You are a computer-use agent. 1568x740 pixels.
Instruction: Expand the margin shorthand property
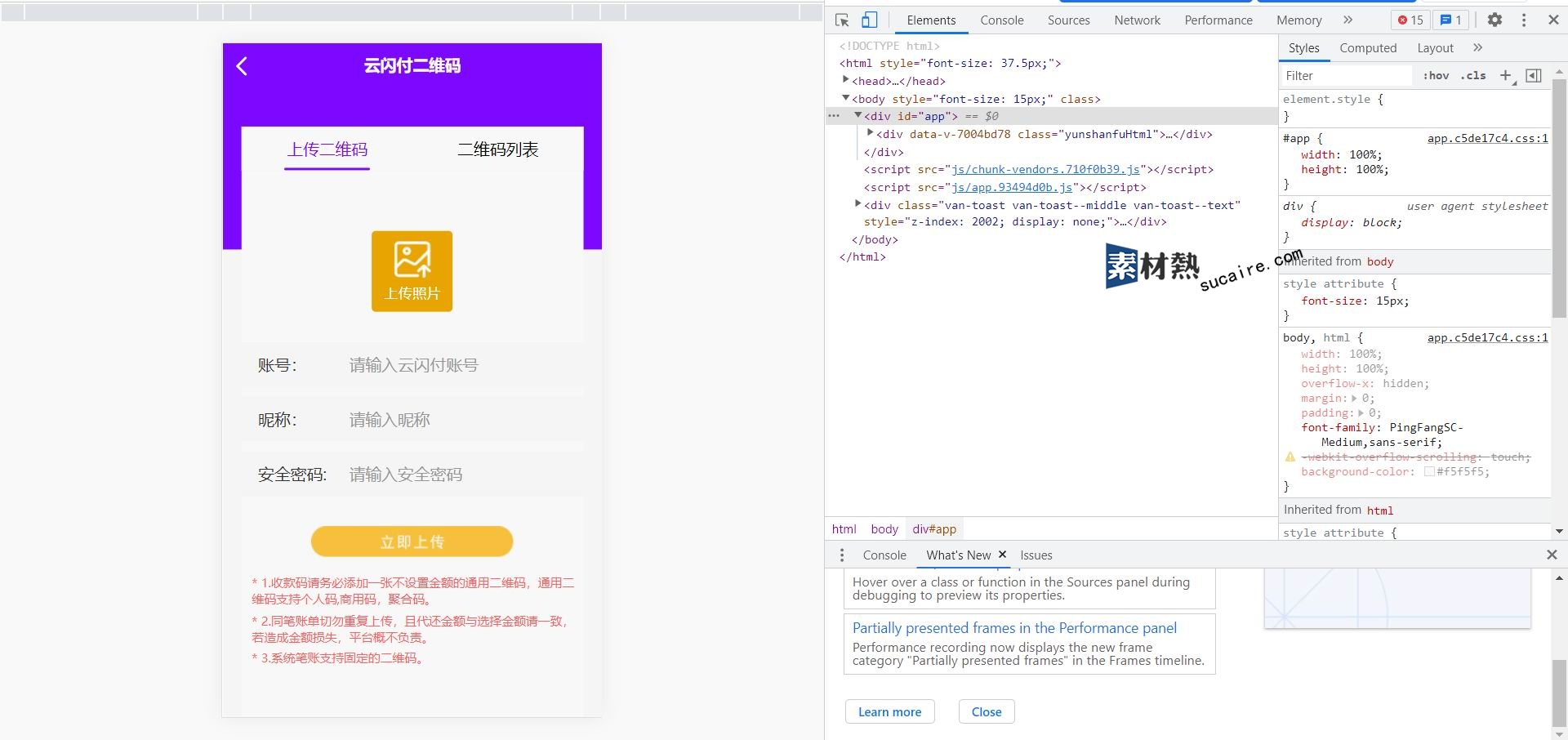[x=1354, y=399]
